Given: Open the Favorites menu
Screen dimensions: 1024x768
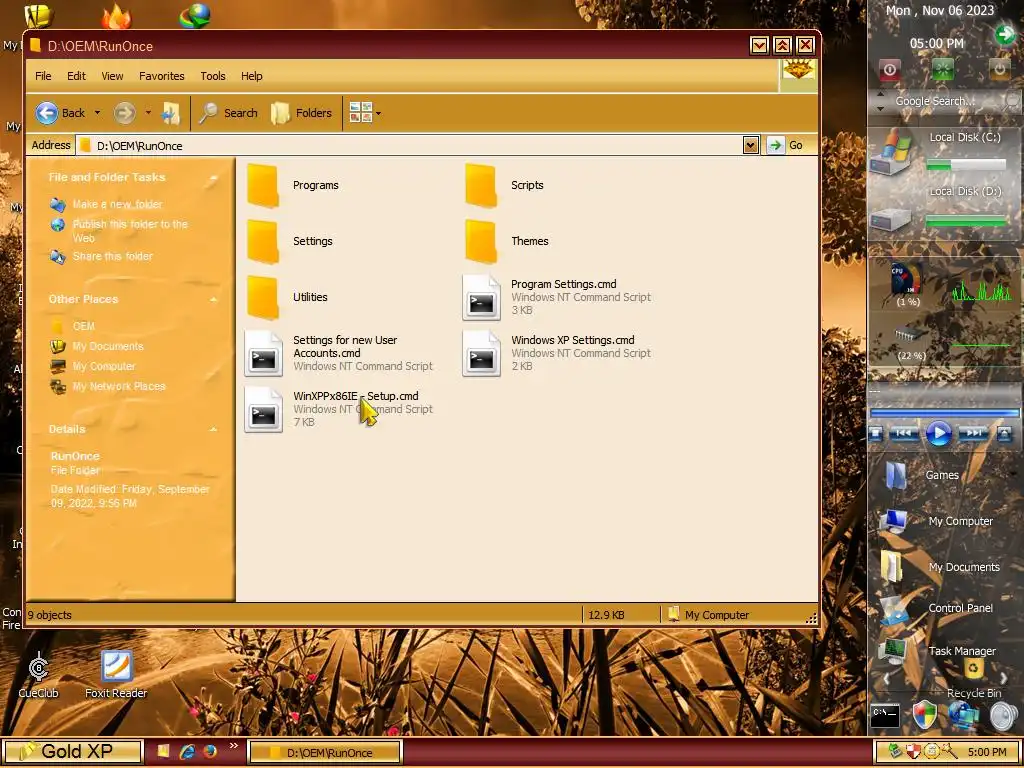Looking at the screenshot, I should [161, 76].
